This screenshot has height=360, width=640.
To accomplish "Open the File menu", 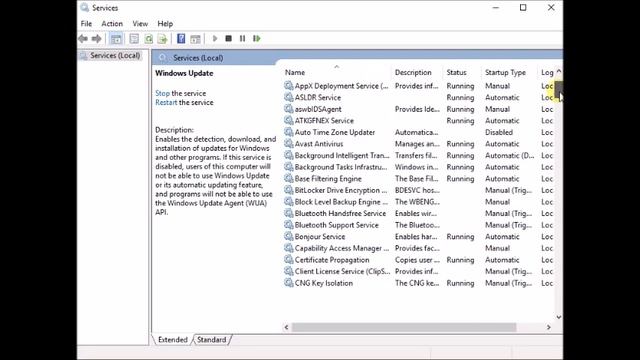I will coord(86,24).
